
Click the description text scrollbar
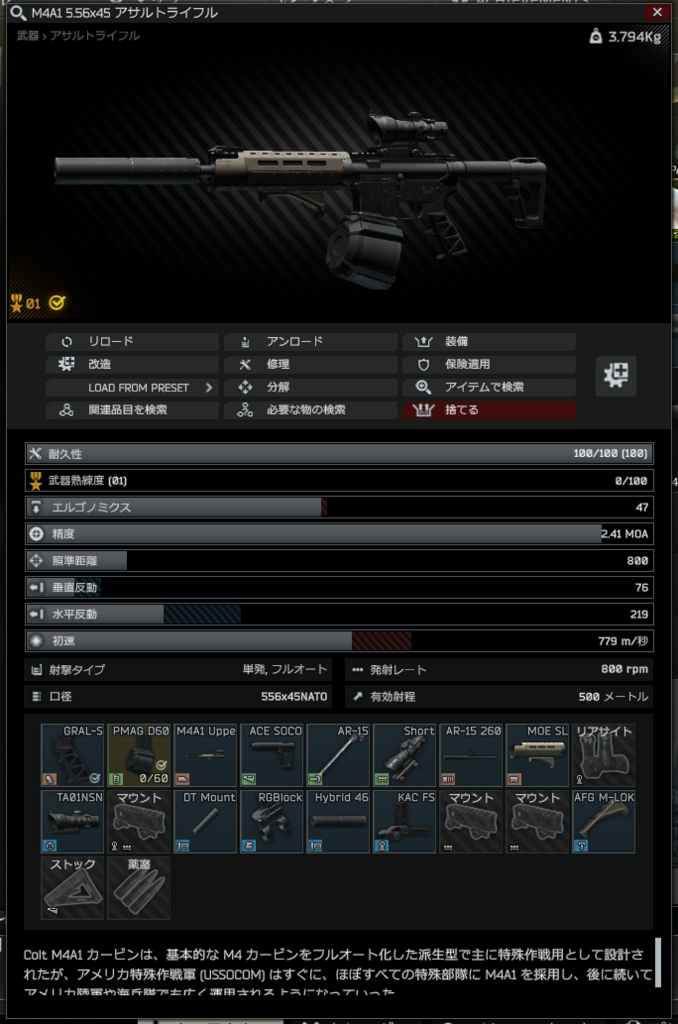pyautogui.click(x=658, y=962)
